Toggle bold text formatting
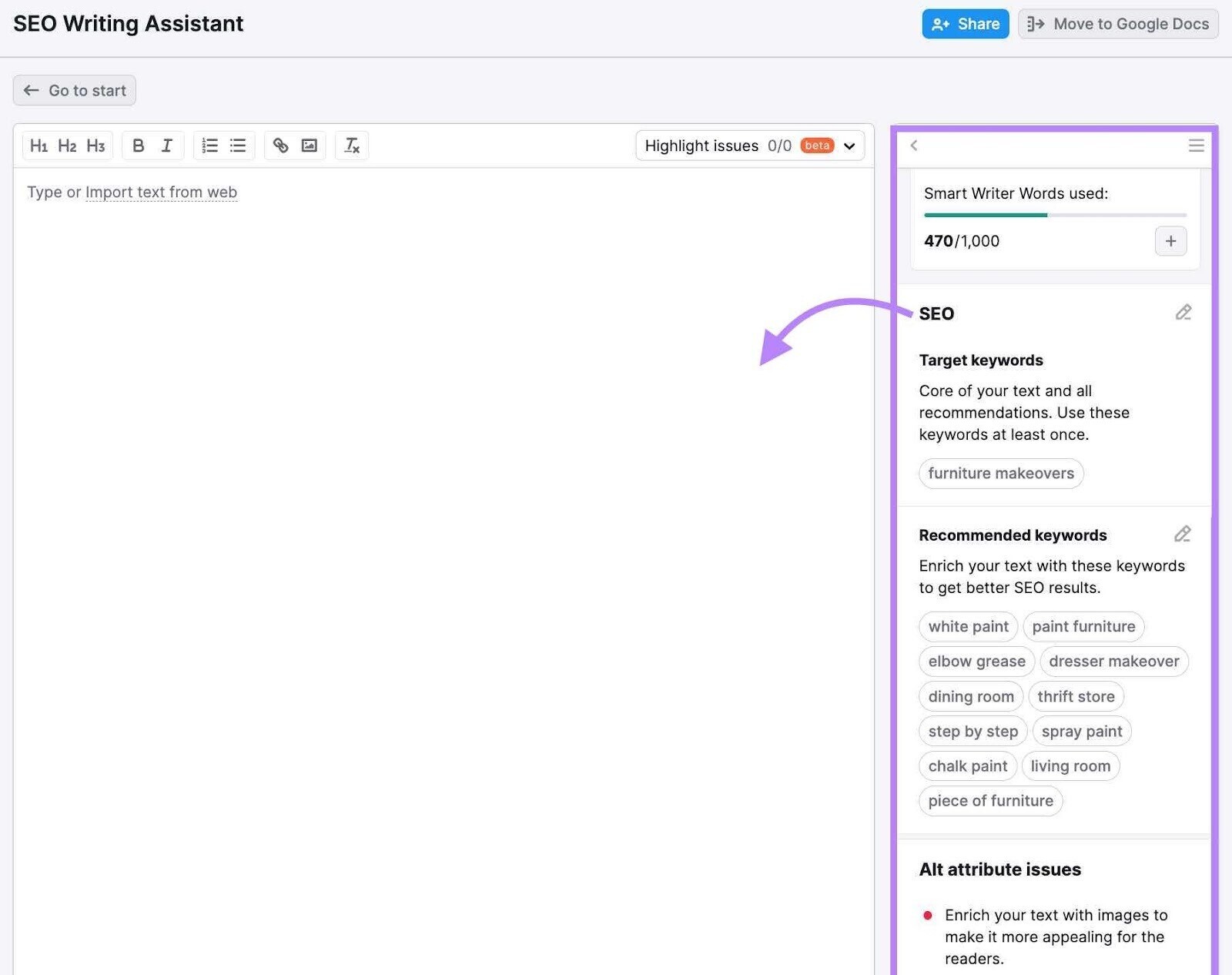The image size is (1232, 975). (x=139, y=145)
